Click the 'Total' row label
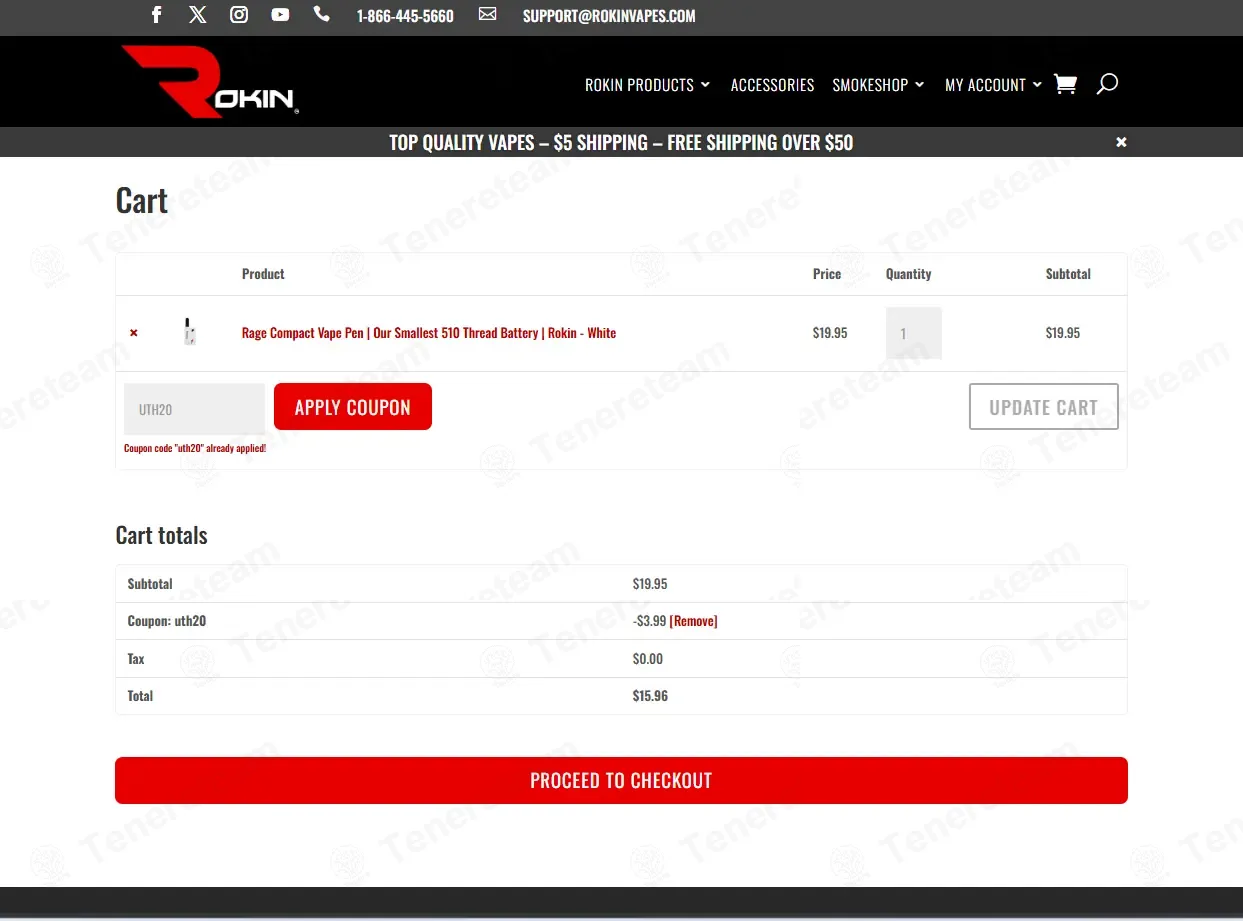 point(140,696)
